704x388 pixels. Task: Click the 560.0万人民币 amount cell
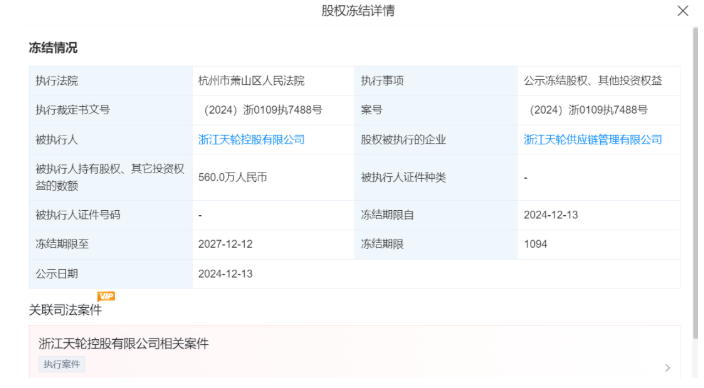click(x=273, y=177)
